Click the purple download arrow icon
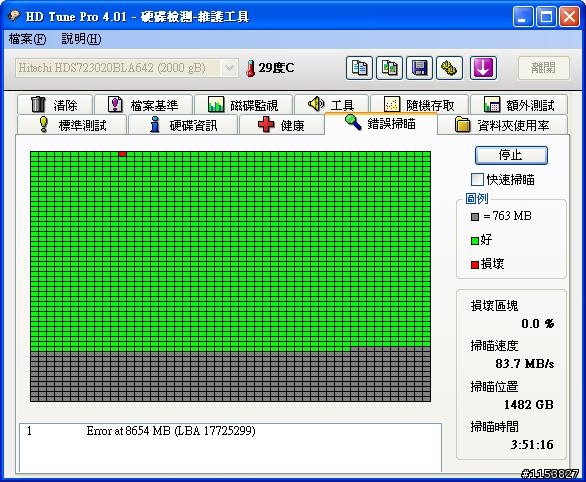This screenshot has height=482, width=586. click(x=483, y=68)
